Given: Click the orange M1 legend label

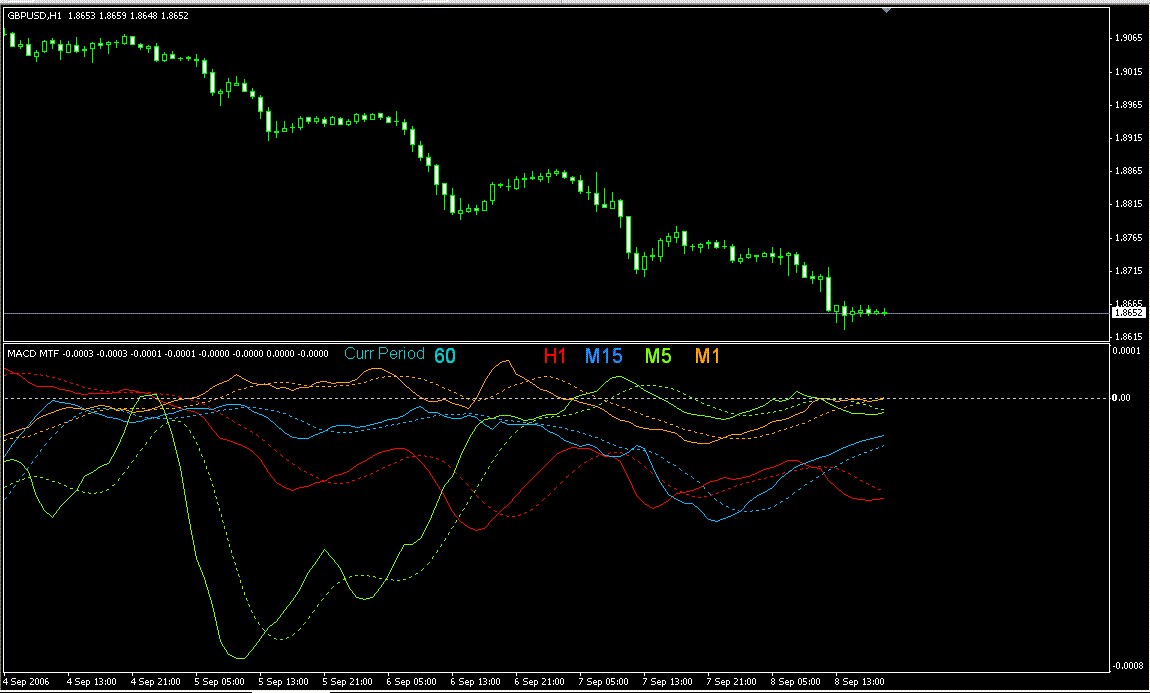Looking at the screenshot, I should tap(708, 356).
